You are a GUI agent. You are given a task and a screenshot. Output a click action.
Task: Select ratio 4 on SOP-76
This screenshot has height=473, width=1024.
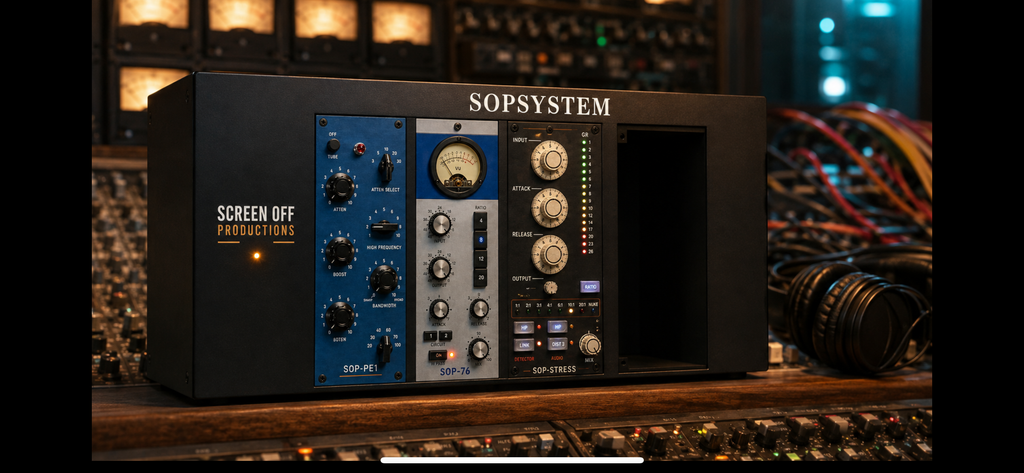coord(480,220)
